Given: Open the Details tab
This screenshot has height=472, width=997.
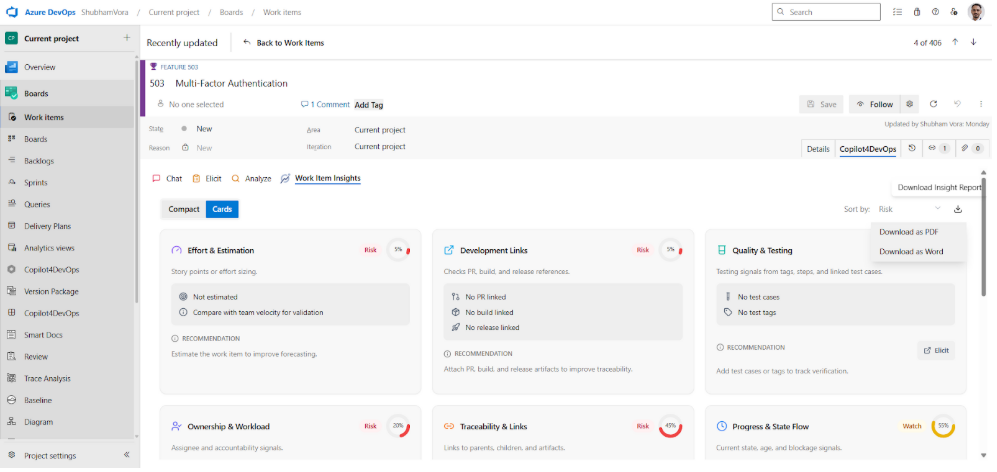Looking at the screenshot, I should 818,149.
